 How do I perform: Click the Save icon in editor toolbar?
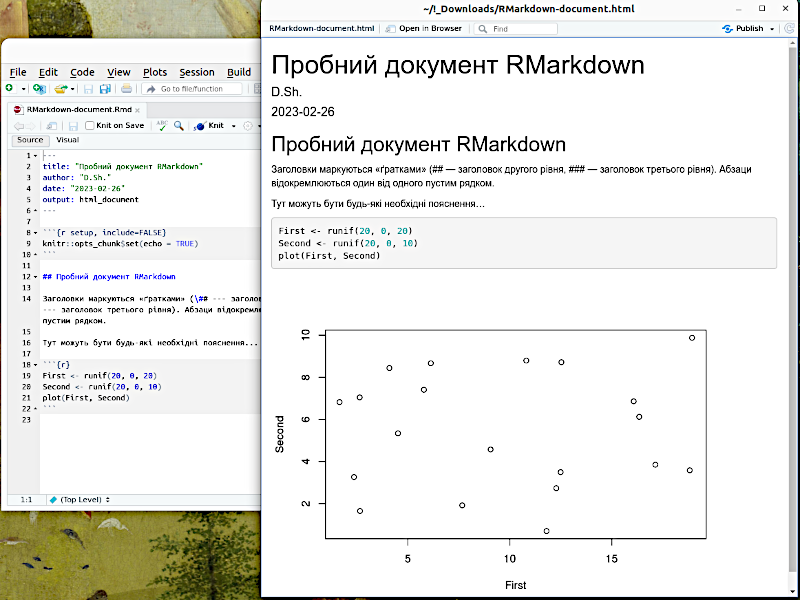click(73, 126)
